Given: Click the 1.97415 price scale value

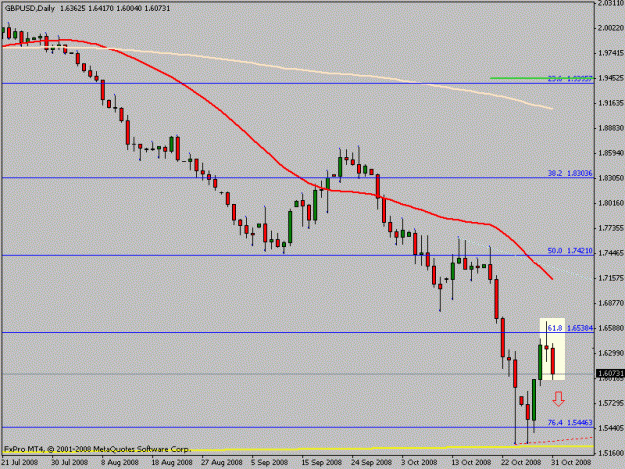Looking at the screenshot, I should coord(611,53).
